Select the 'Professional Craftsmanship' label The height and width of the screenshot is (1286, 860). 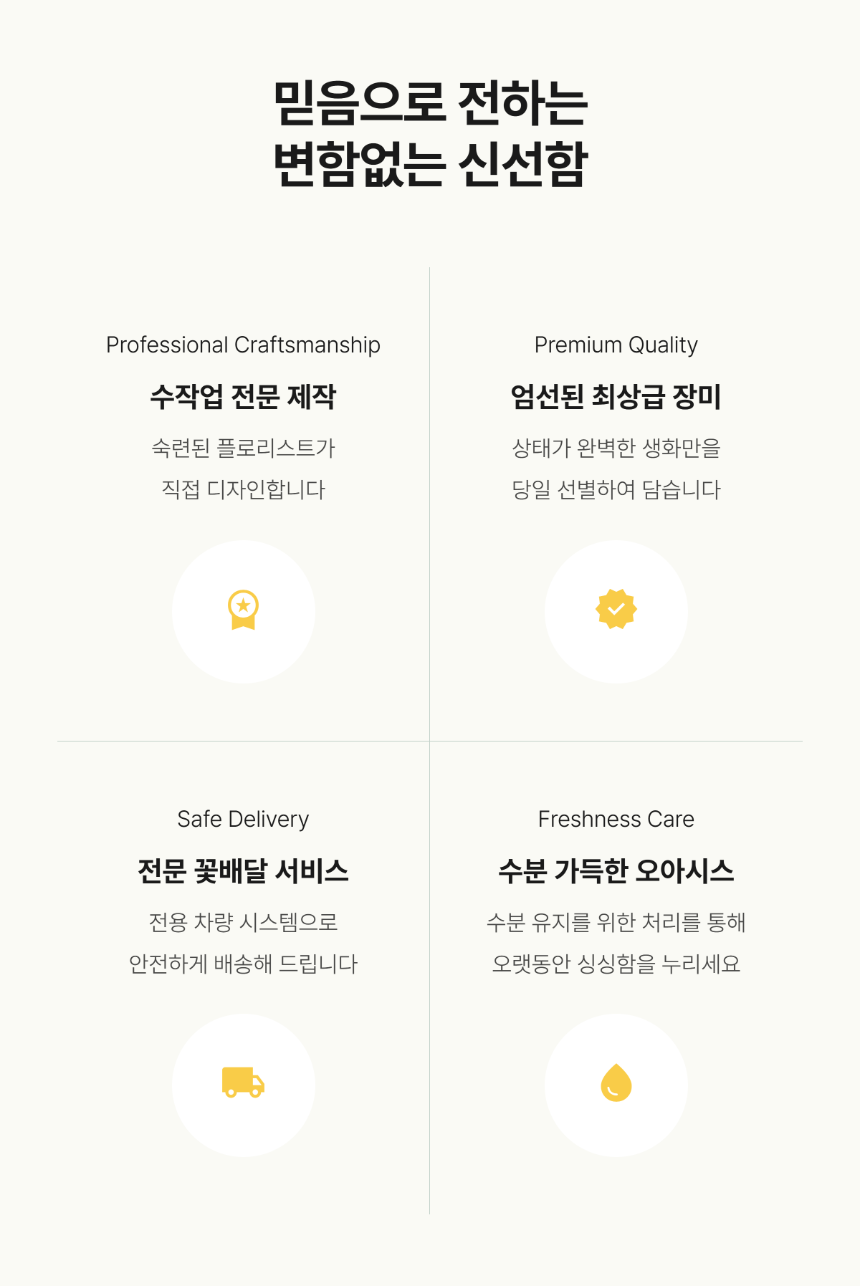[x=243, y=345]
